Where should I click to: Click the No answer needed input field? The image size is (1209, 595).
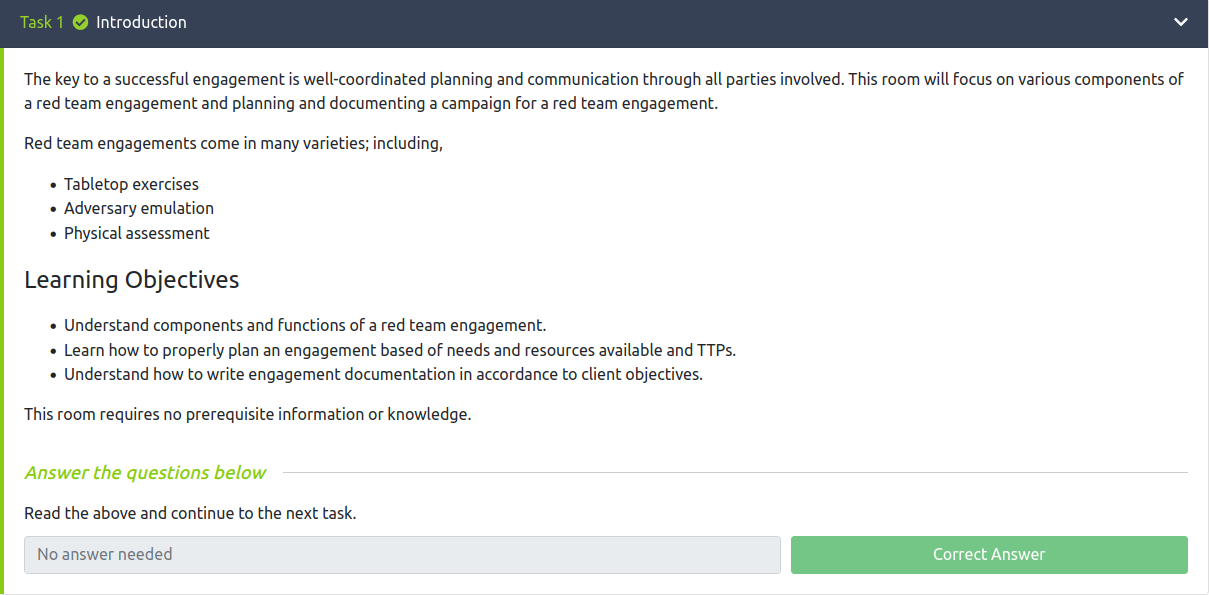pyautogui.click(x=403, y=554)
